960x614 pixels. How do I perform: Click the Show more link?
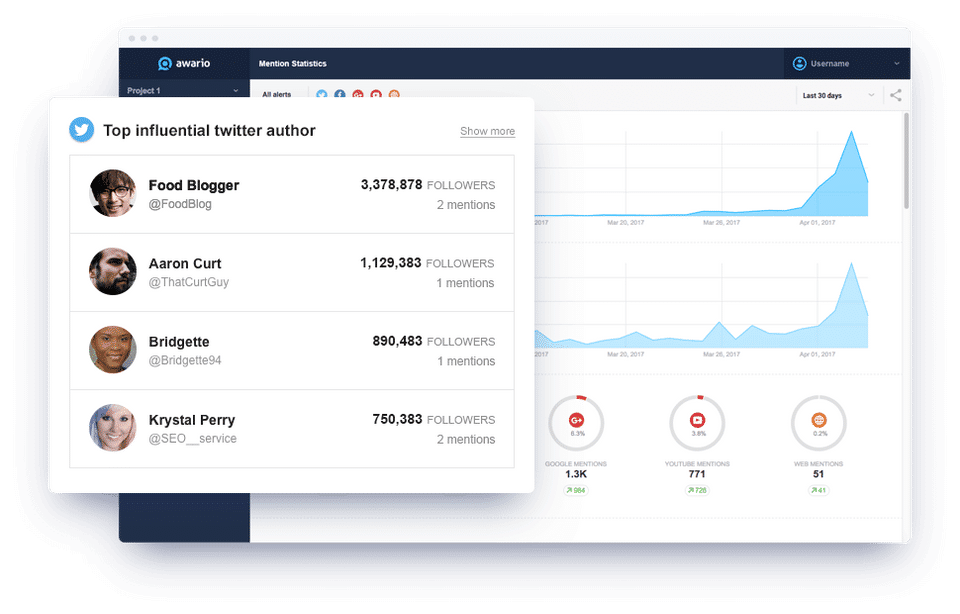[487, 131]
